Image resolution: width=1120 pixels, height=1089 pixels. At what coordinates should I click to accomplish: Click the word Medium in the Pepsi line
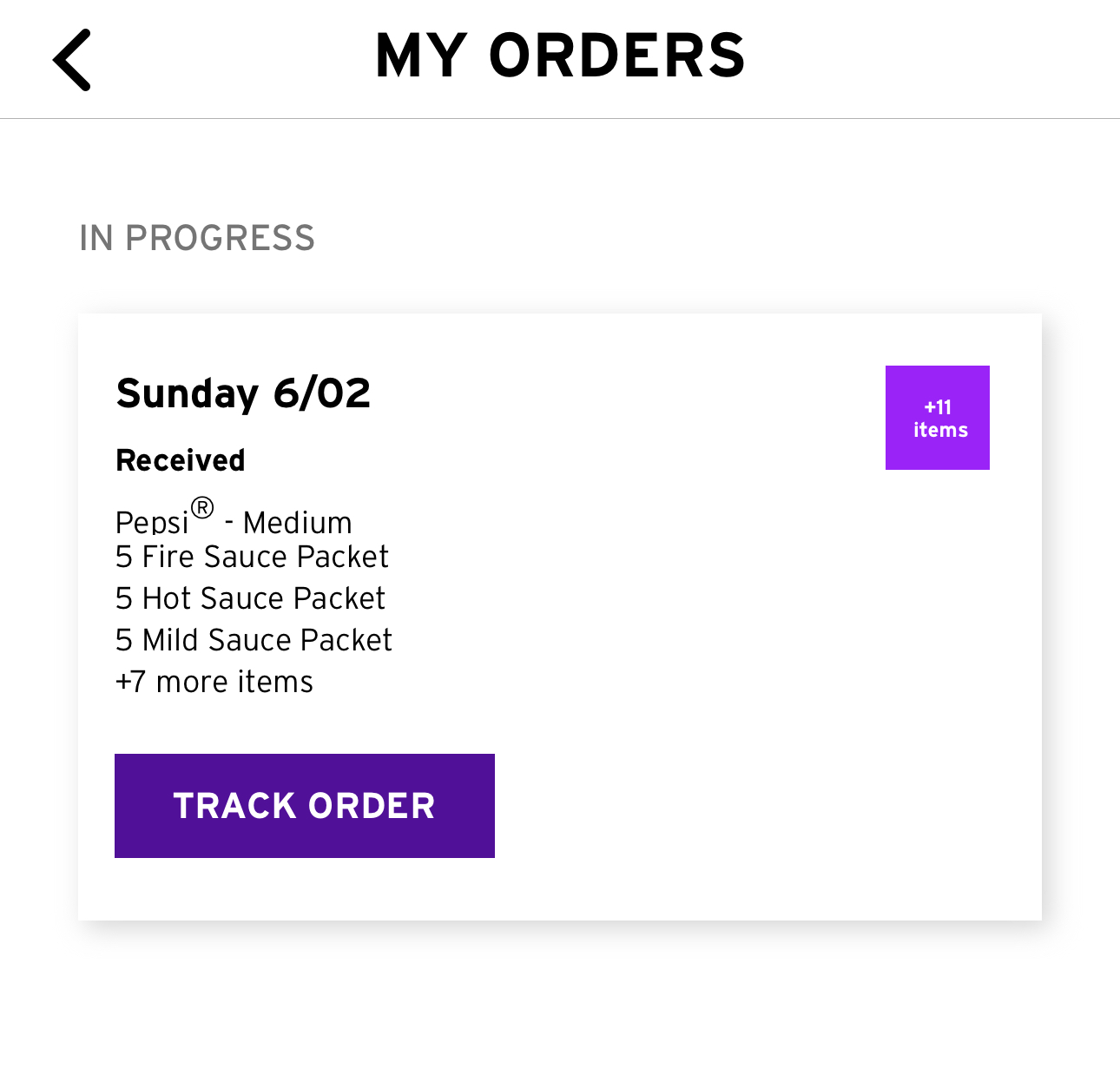(298, 523)
